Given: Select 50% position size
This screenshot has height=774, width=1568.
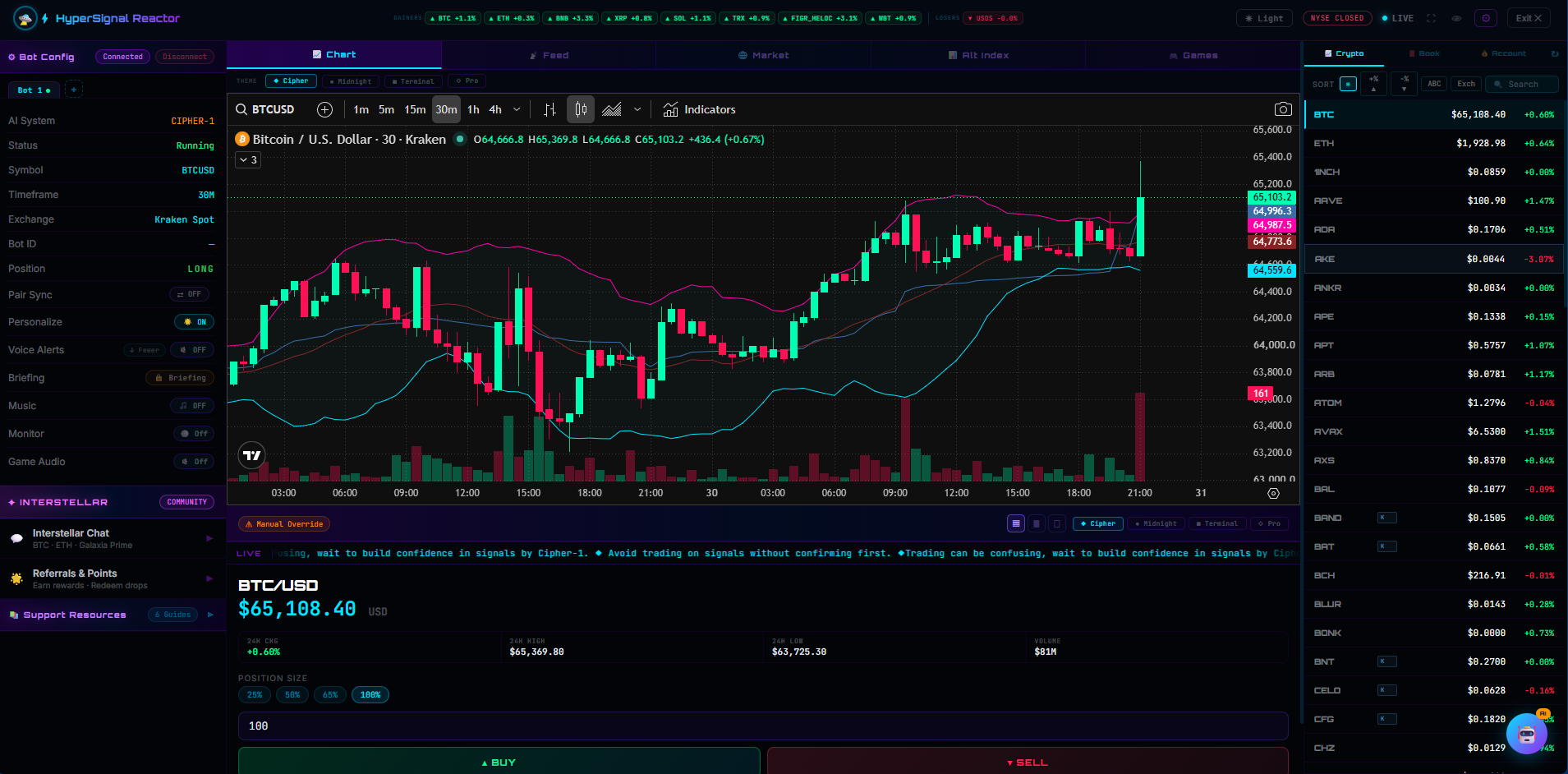Looking at the screenshot, I should 292,695.
